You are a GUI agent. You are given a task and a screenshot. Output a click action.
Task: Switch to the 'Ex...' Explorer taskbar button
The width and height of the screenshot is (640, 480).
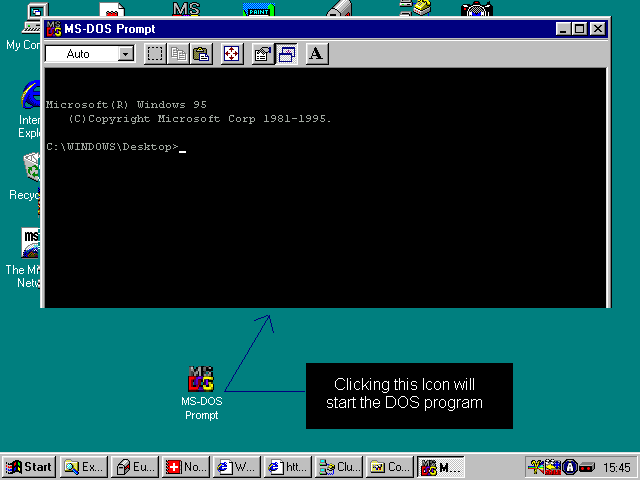pyautogui.click(x=84, y=467)
